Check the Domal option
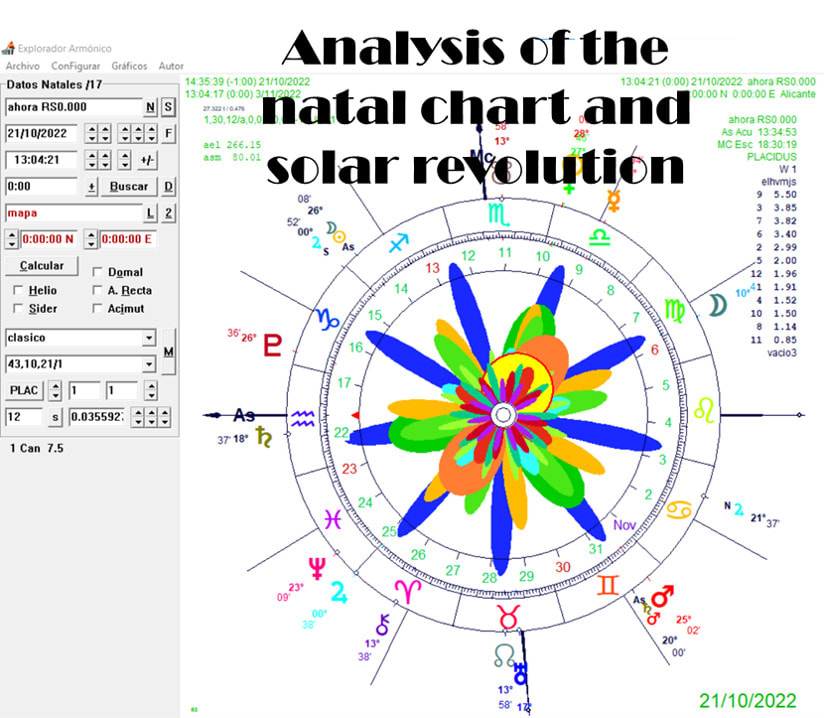Image resolution: width=824 pixels, height=718 pixels. [98, 272]
